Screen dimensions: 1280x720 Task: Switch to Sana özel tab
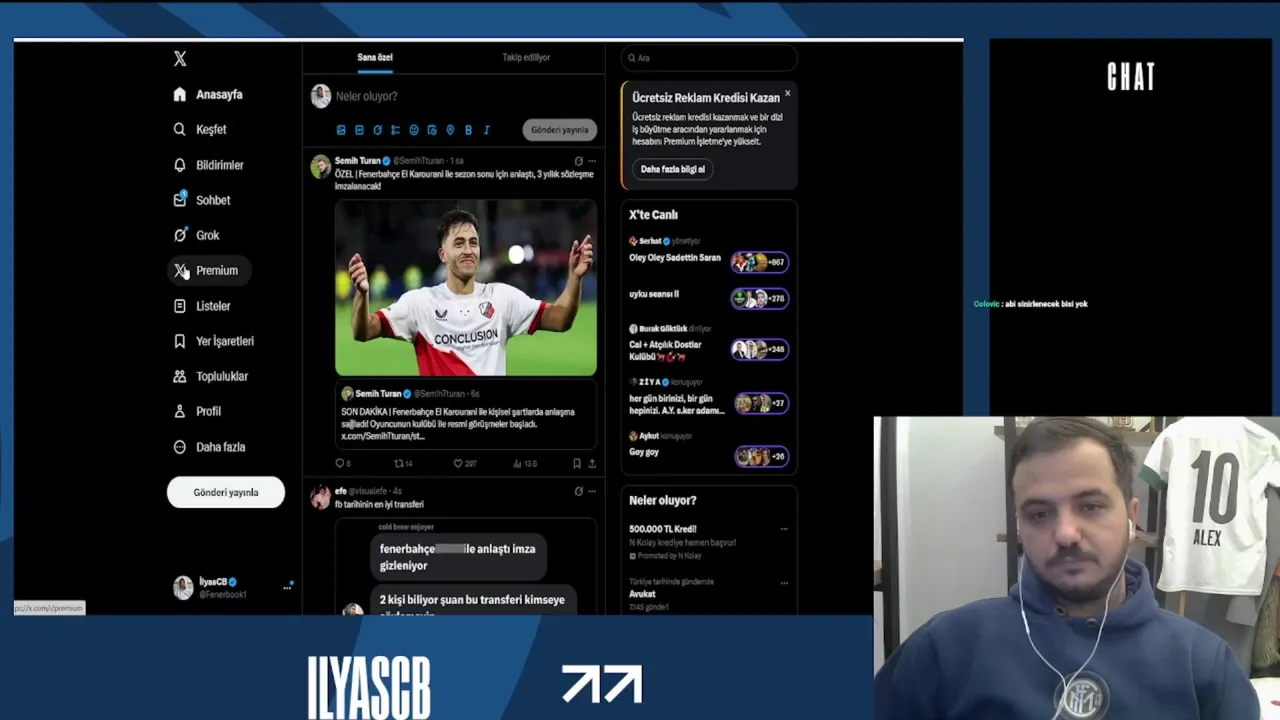coord(375,57)
